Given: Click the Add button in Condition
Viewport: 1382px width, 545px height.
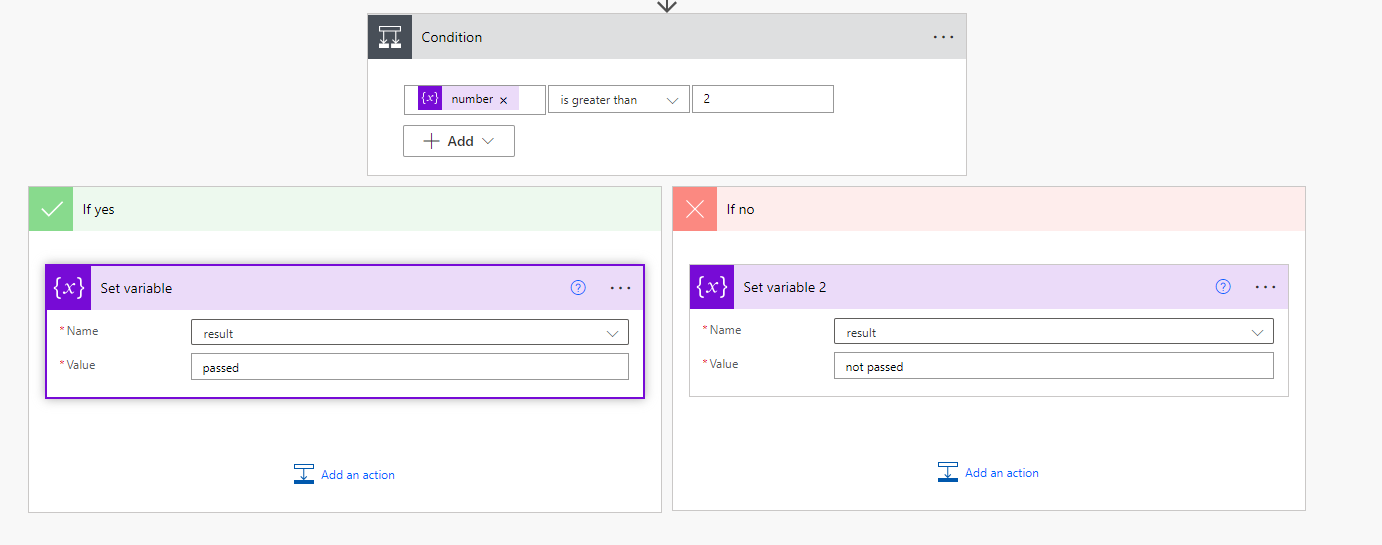Looking at the screenshot, I should coord(459,141).
